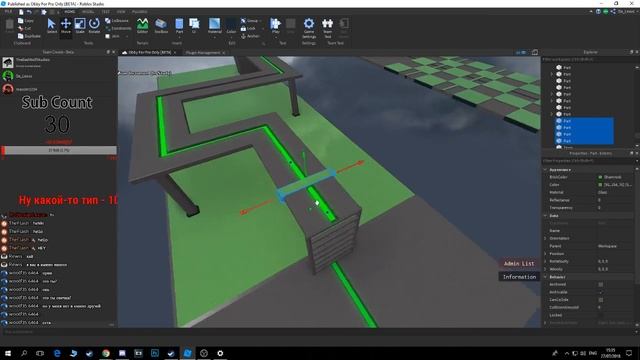Screen dimensions: 640x360
Task: Expand the Position property
Action: pos(545,254)
